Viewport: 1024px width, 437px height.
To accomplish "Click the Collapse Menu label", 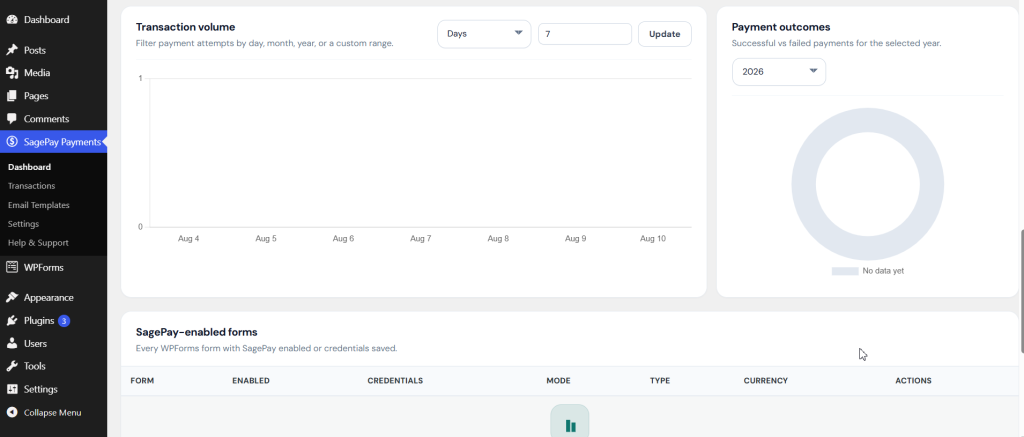I will [52, 413].
